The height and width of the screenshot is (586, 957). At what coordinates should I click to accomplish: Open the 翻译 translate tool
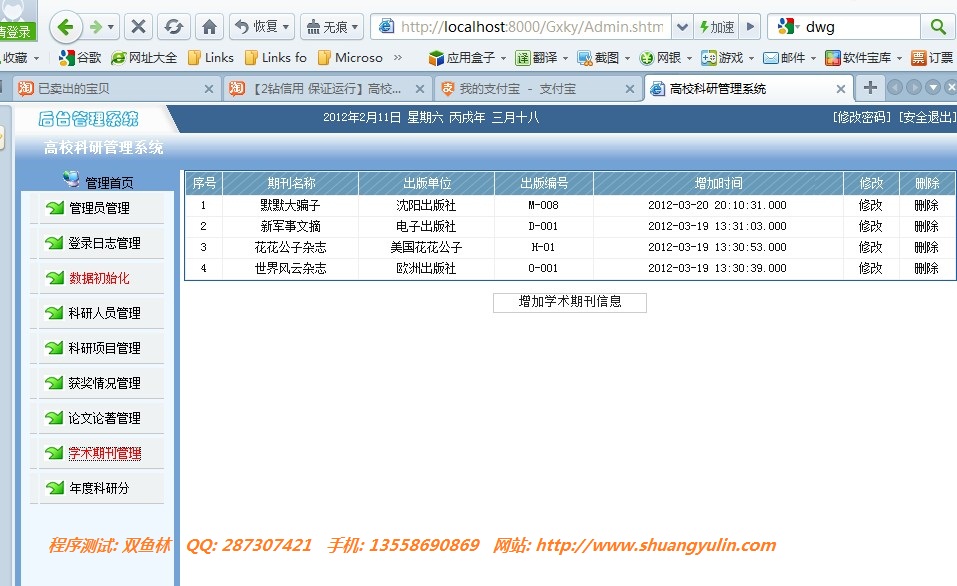[x=541, y=58]
